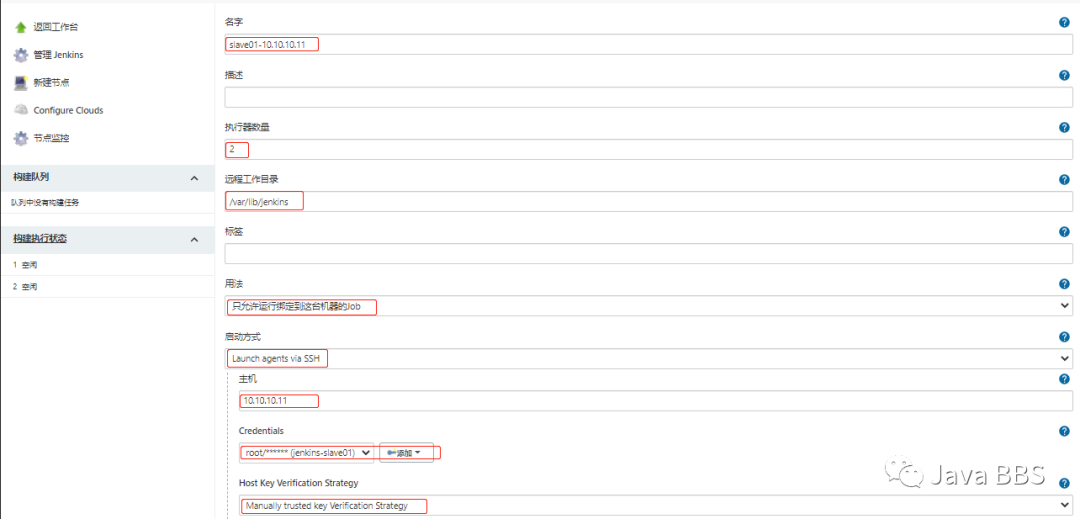Open the Configure Clouds link
Screen dimensions: 1080x519
(x=68, y=110)
